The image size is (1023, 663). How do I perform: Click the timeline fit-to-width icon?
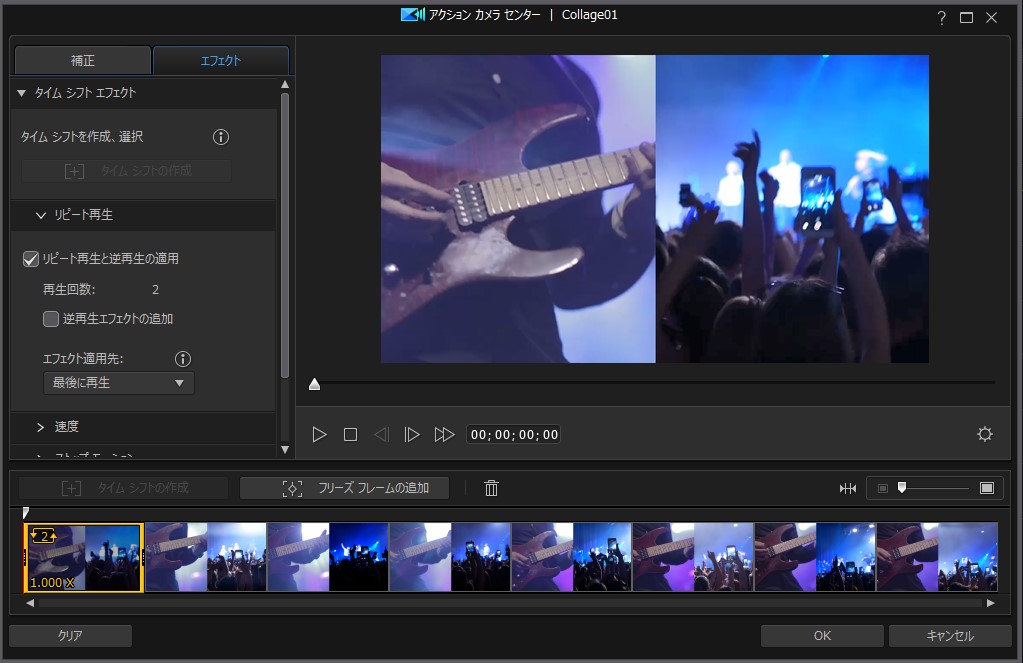[x=848, y=488]
